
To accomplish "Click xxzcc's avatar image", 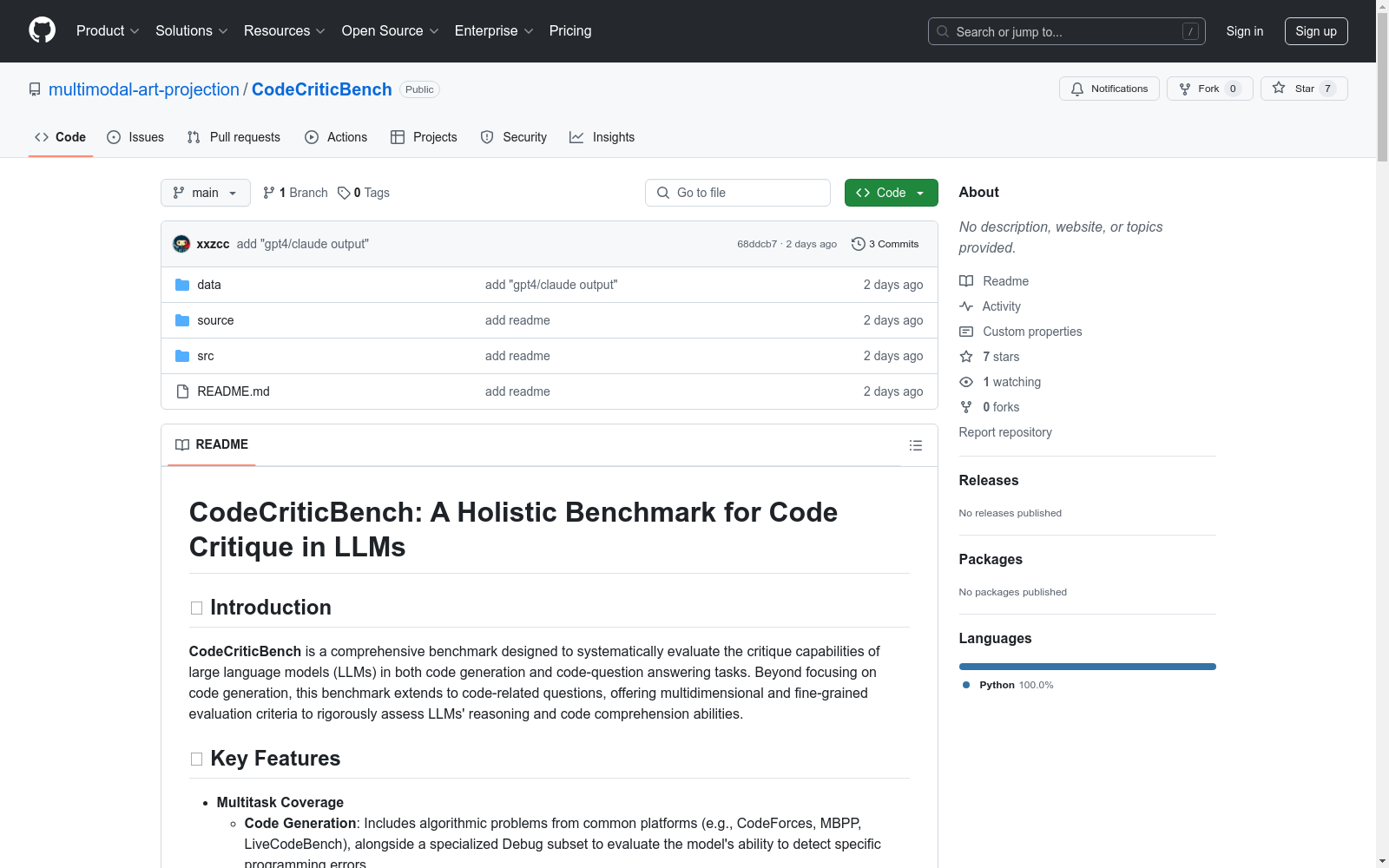I will [181, 244].
